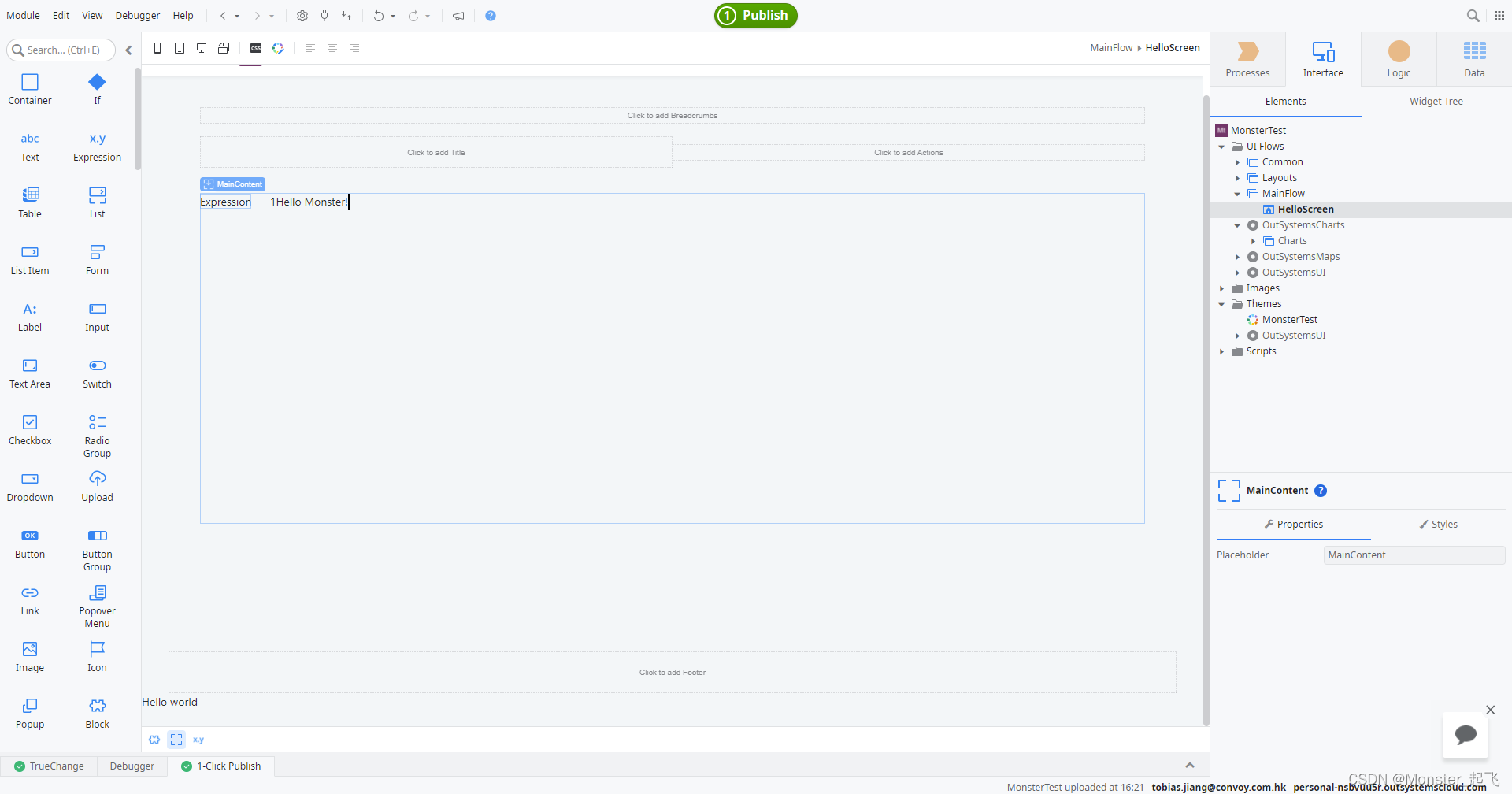Choose the Block widget
This screenshot has width=1512, height=794.
(x=97, y=713)
